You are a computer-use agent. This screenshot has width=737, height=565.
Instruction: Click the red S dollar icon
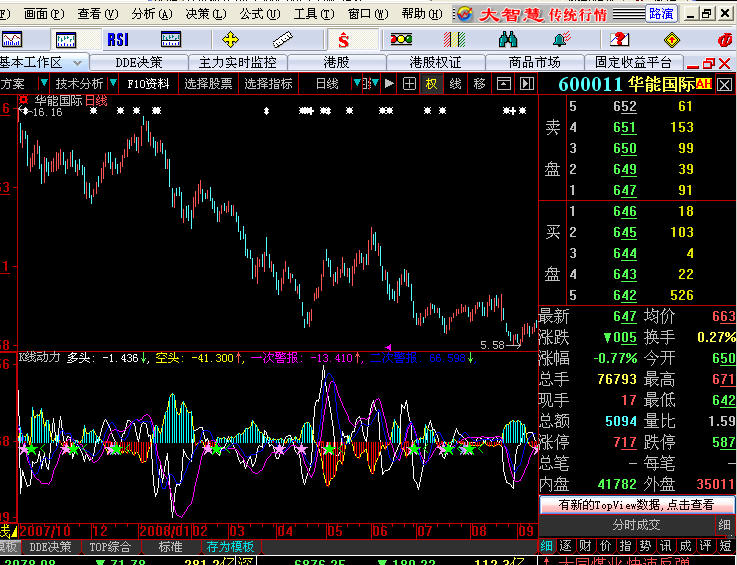tap(344, 40)
